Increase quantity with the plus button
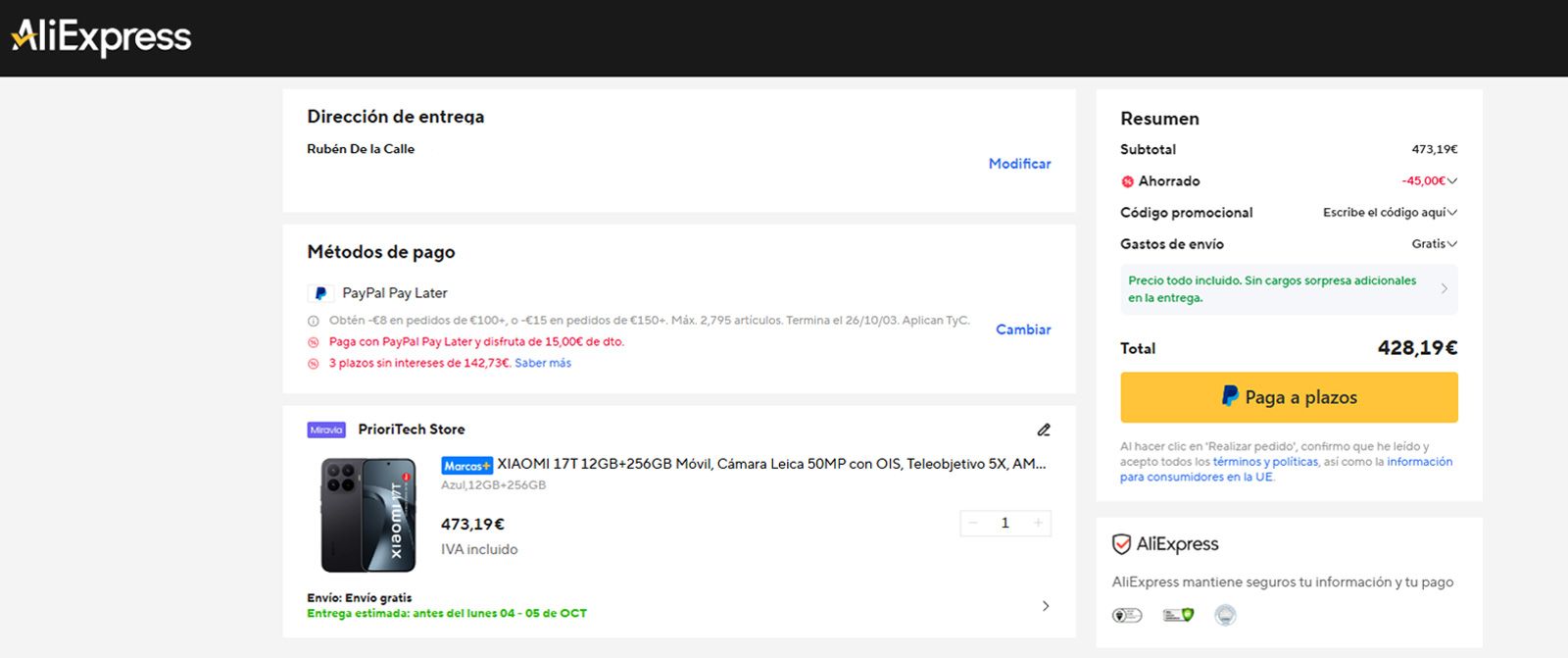 coord(1038,523)
